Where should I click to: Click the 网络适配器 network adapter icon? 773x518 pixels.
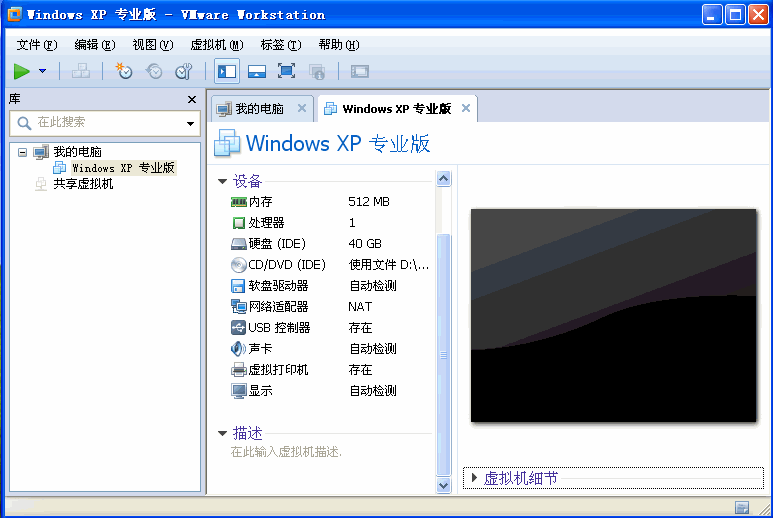239,307
